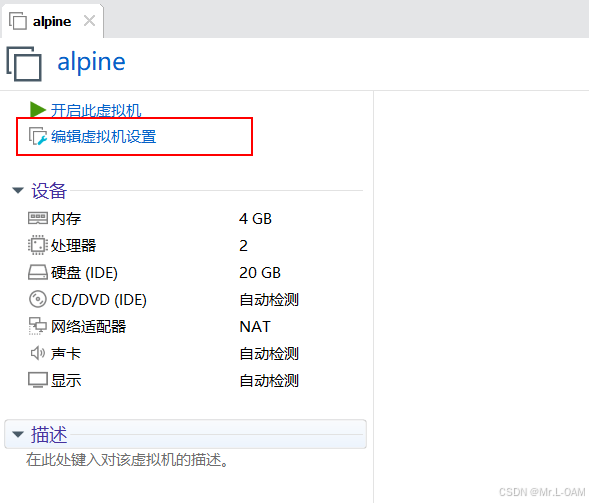This screenshot has height=503, width=589.
Task: Click the large alpine VM header icon
Action: [x=24, y=63]
